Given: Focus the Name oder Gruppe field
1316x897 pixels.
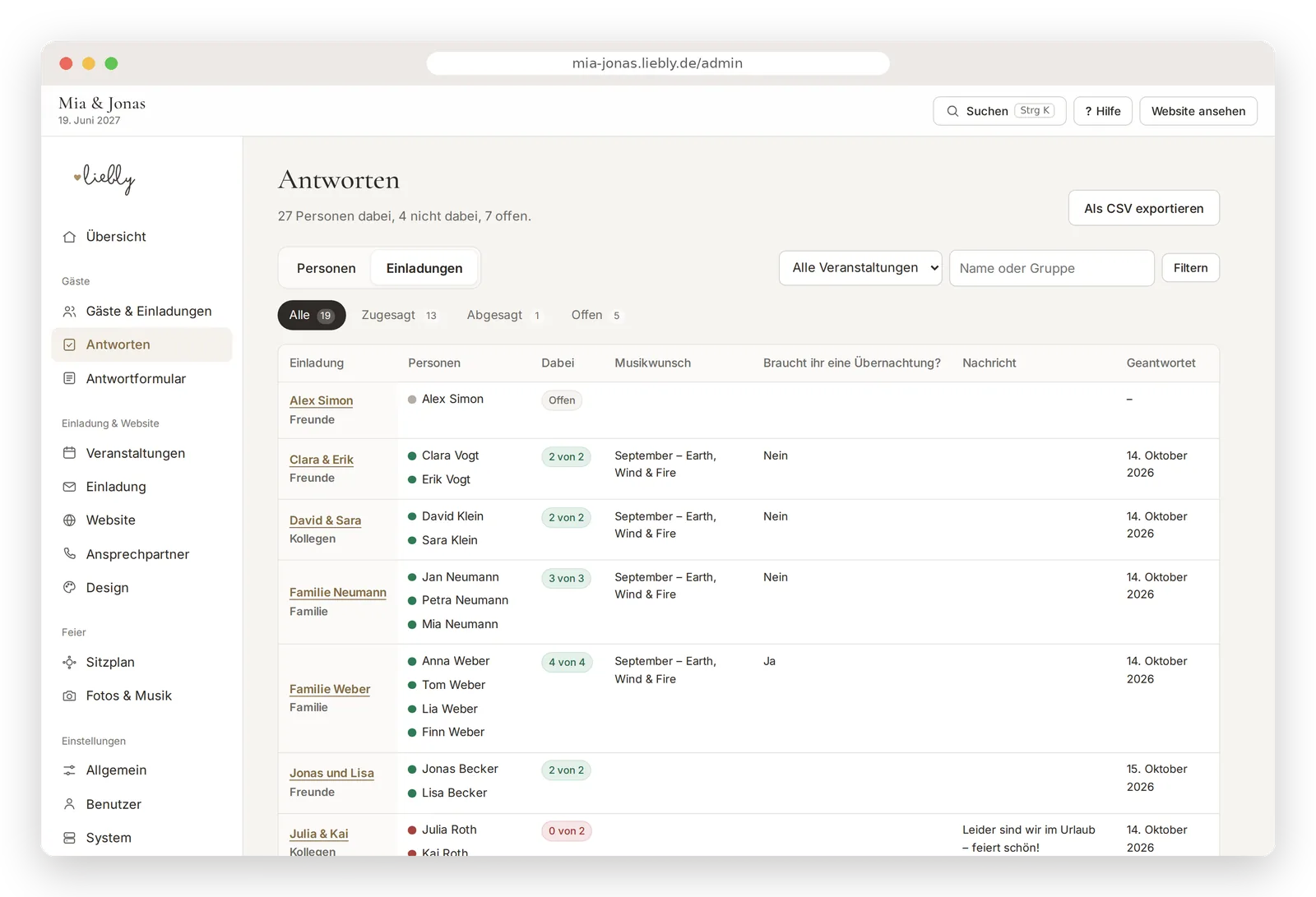Looking at the screenshot, I should tap(1052, 268).
